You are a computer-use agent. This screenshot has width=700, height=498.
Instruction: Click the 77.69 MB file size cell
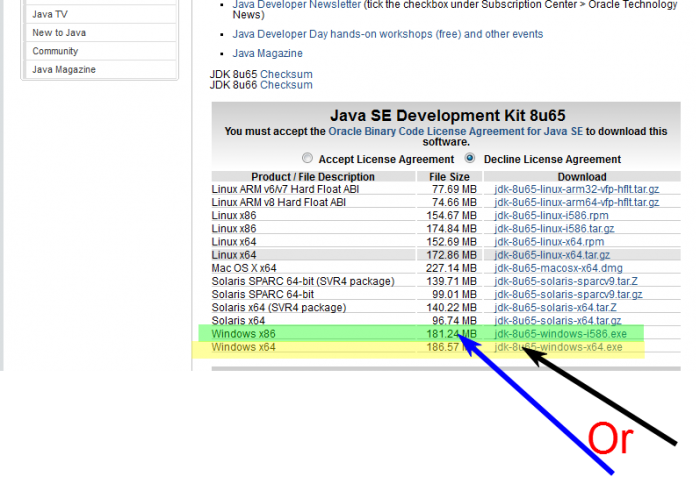pyautogui.click(x=454, y=189)
